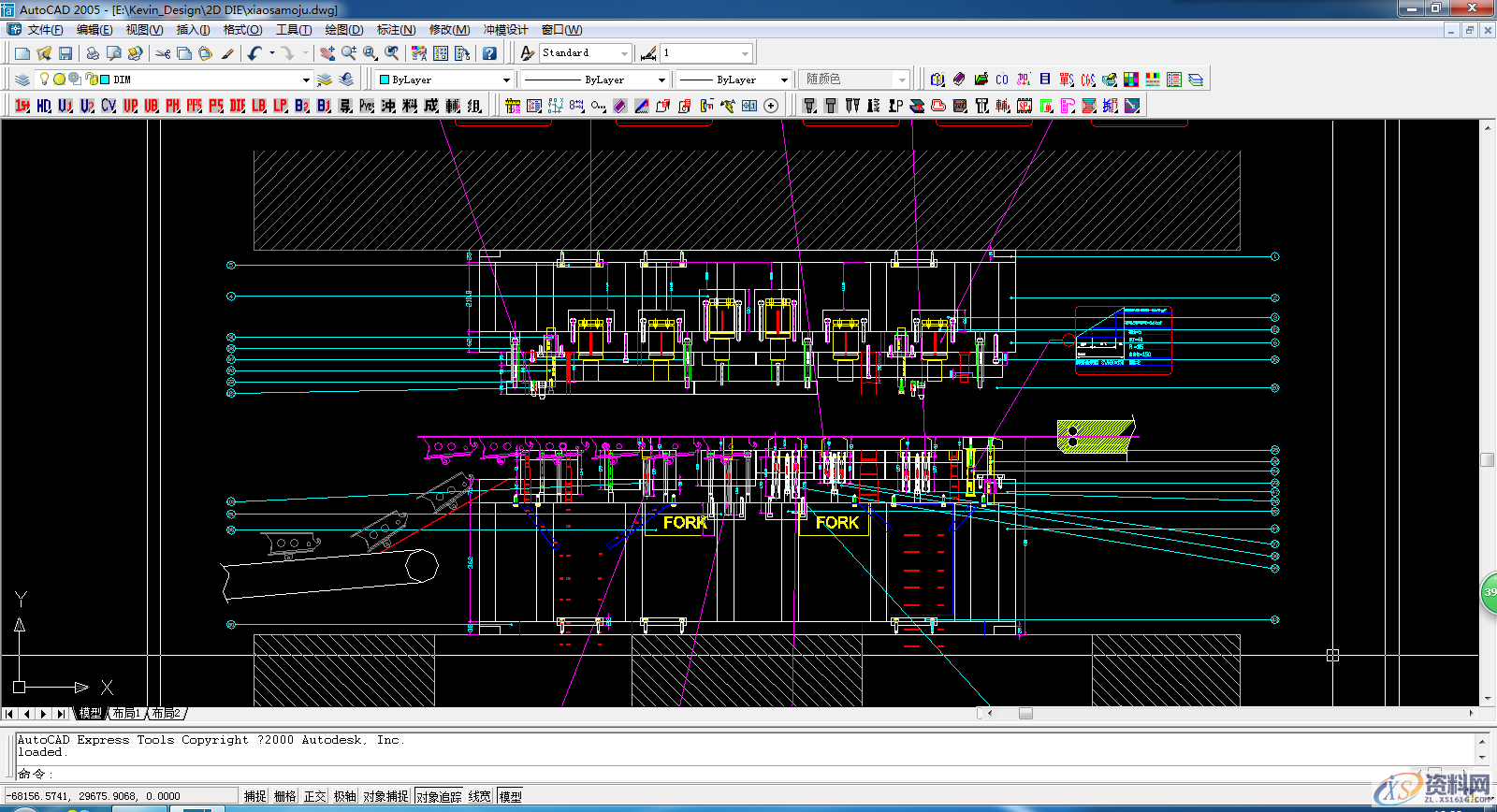Toggle 捕捉 snap mode in status bar
Screen dimensions: 1497x812
[254, 796]
